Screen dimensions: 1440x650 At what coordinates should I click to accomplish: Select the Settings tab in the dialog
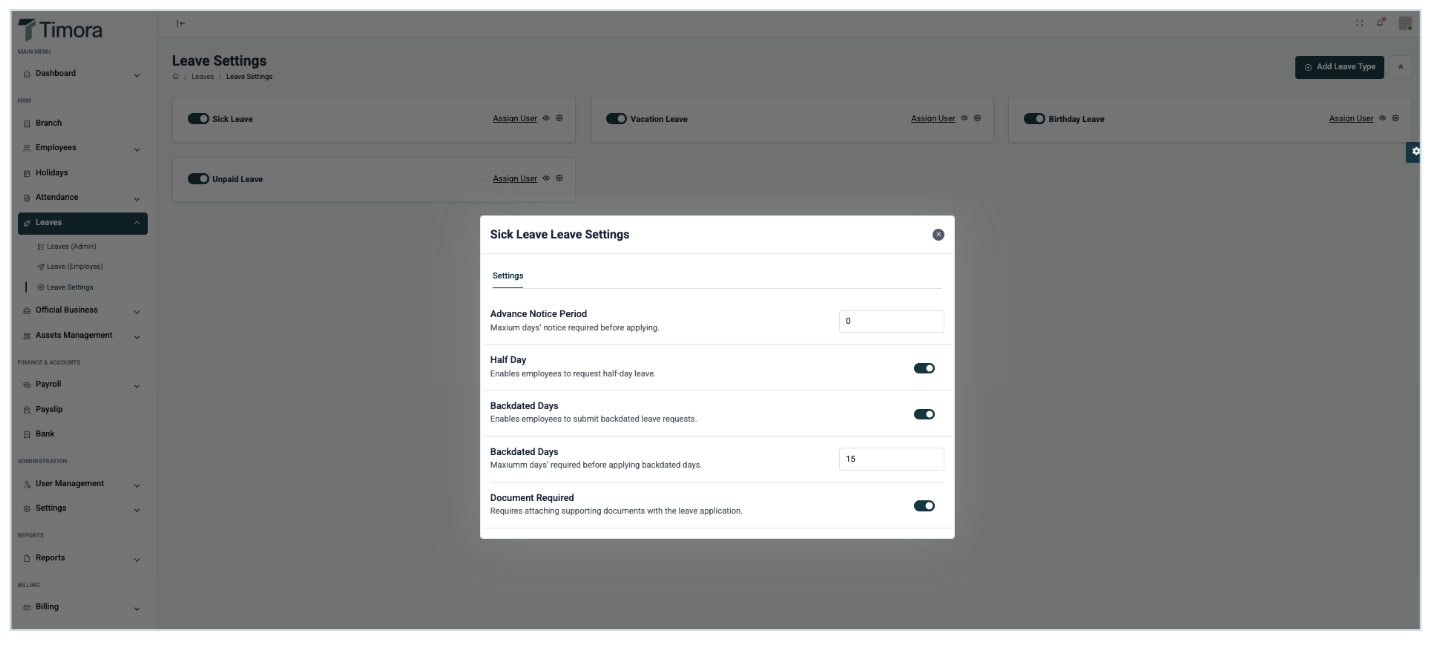(507, 276)
